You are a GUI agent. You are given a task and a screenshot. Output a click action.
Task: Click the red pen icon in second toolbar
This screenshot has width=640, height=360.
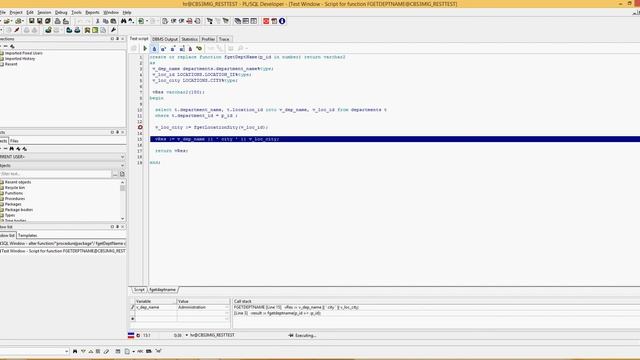pos(17,30)
